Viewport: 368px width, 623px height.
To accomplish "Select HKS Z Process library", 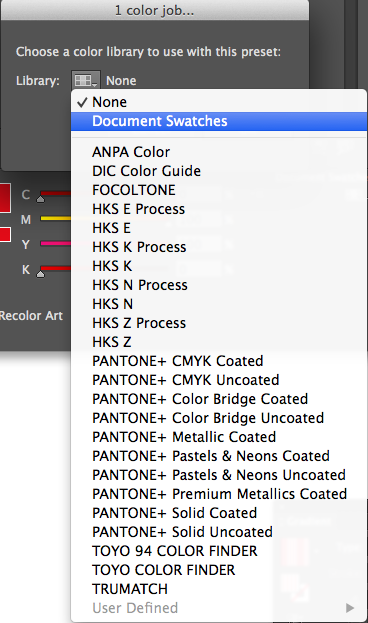I will [219, 323].
